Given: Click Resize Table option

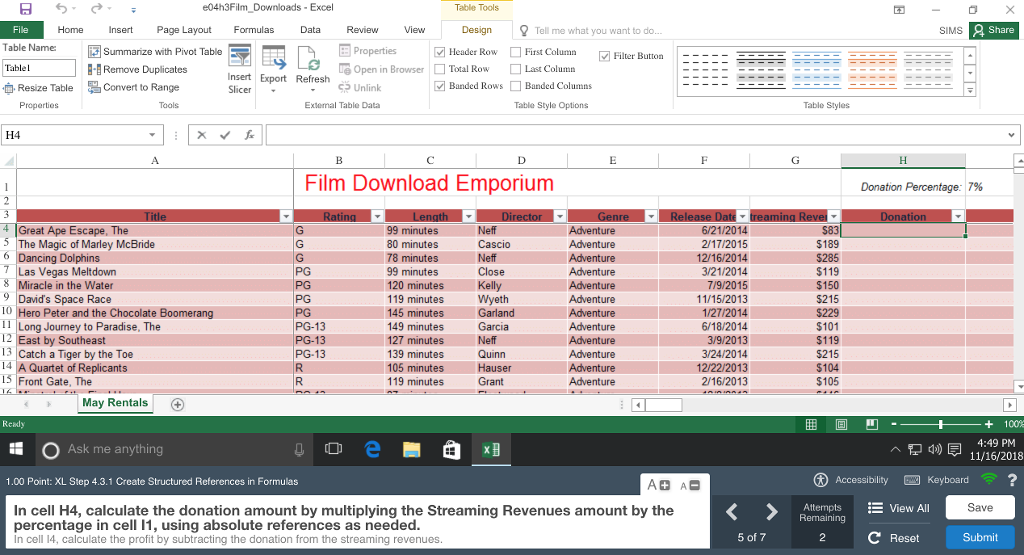Looking at the screenshot, I should 39,88.
